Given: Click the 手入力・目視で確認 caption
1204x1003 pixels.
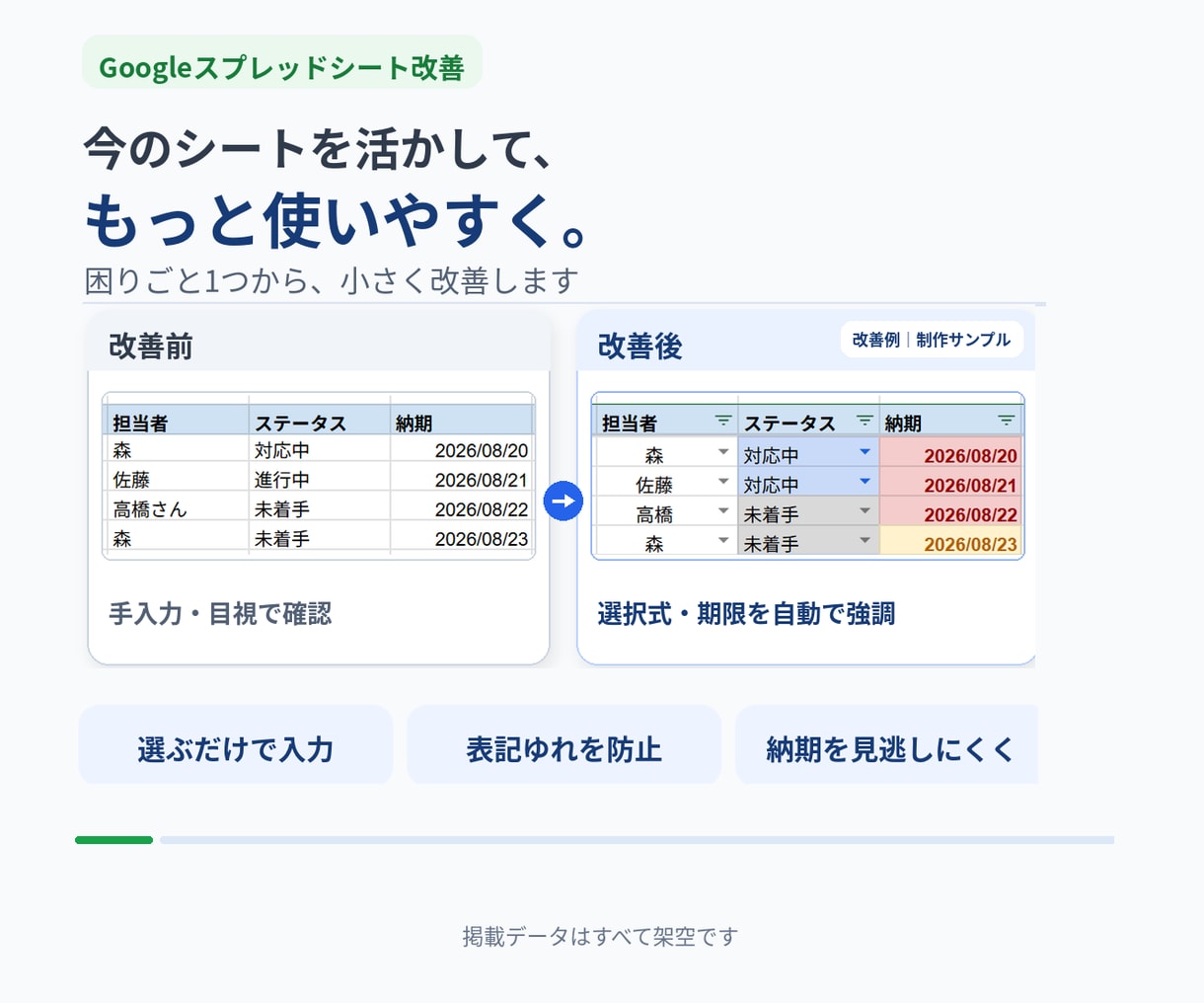Looking at the screenshot, I should [220, 613].
